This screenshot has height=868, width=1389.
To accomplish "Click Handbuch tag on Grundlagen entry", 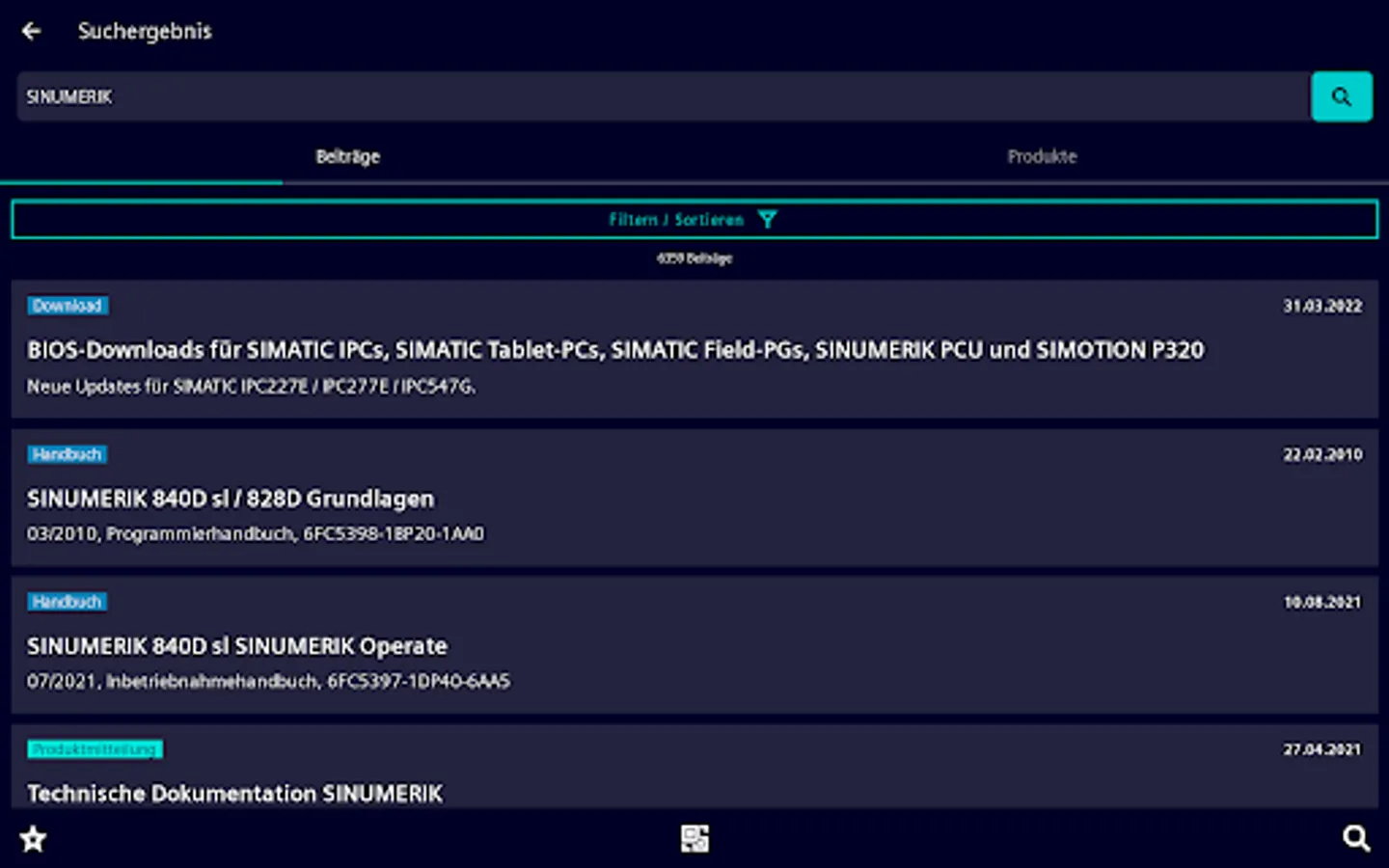I will (67, 454).
